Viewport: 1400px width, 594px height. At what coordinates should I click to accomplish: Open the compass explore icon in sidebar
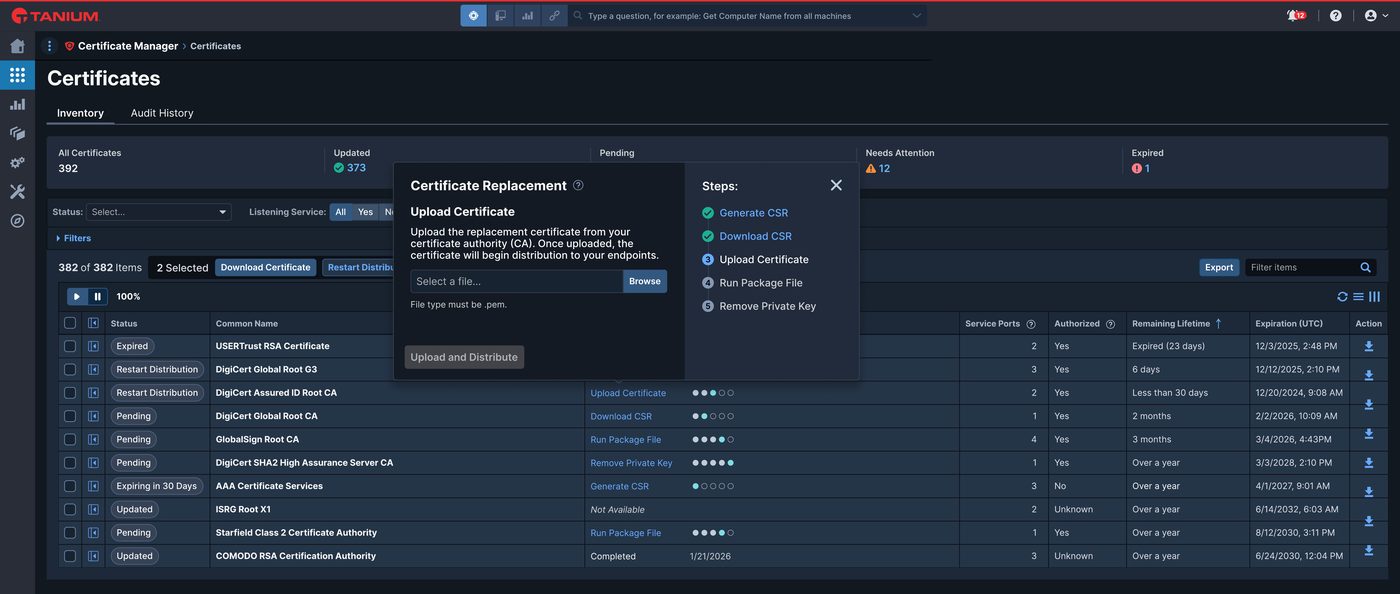(x=17, y=221)
